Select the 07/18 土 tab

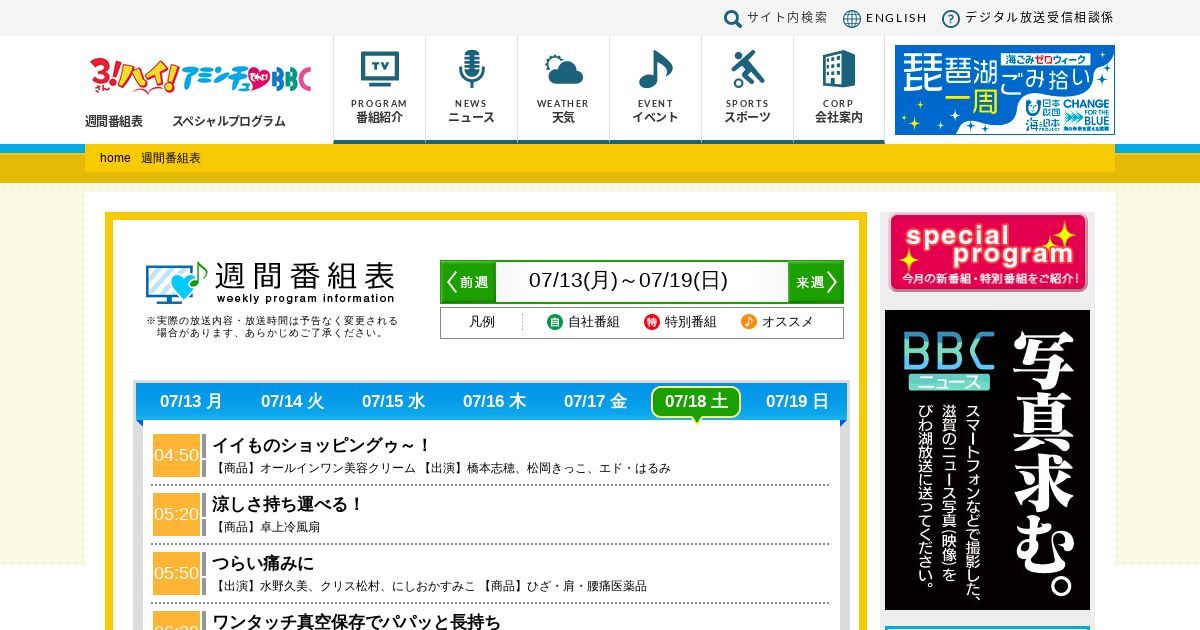point(696,402)
